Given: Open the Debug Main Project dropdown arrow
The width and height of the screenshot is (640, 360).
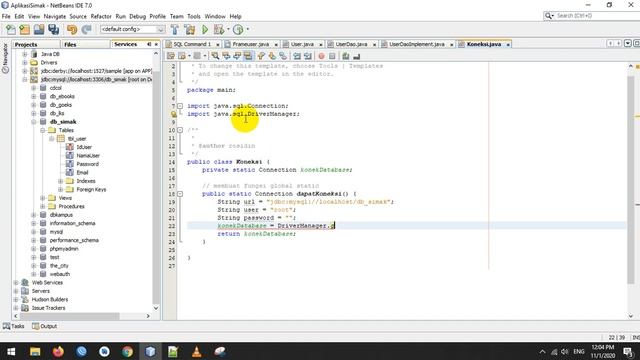Looking at the screenshot, I should tap(228, 29).
